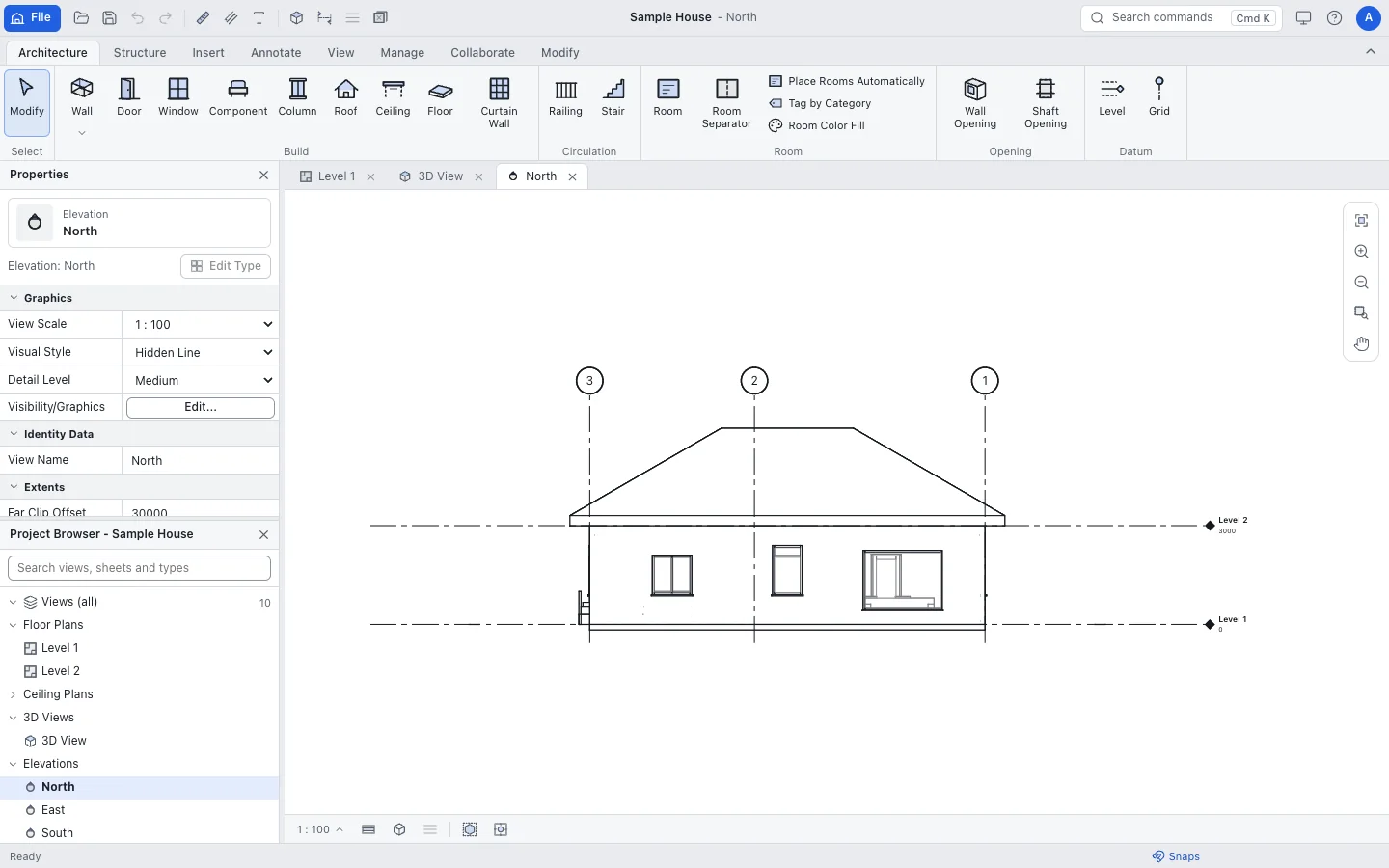
Task: Open the Detail Level dropdown
Action: pos(201,380)
